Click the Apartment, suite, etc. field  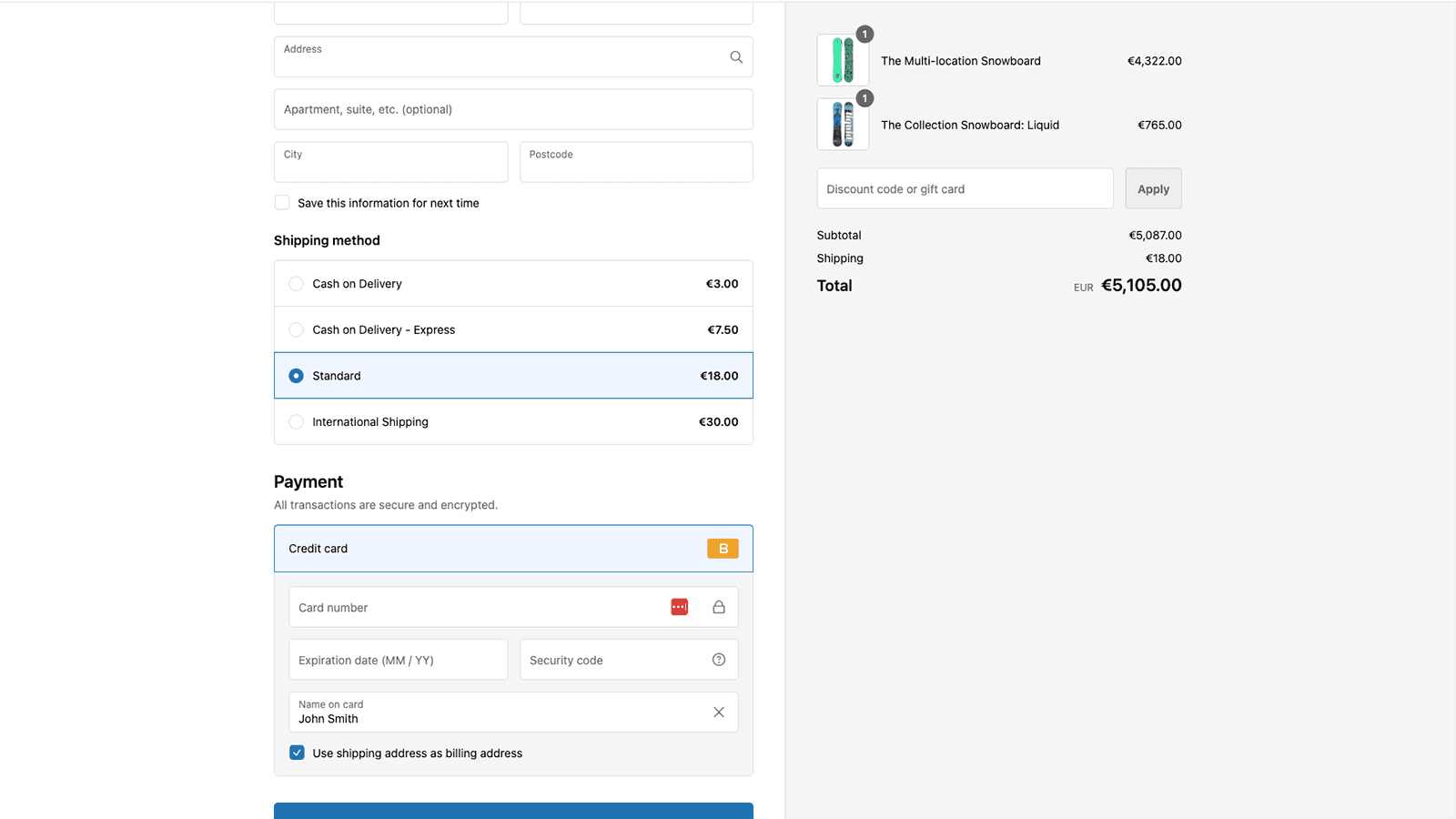[513, 109]
